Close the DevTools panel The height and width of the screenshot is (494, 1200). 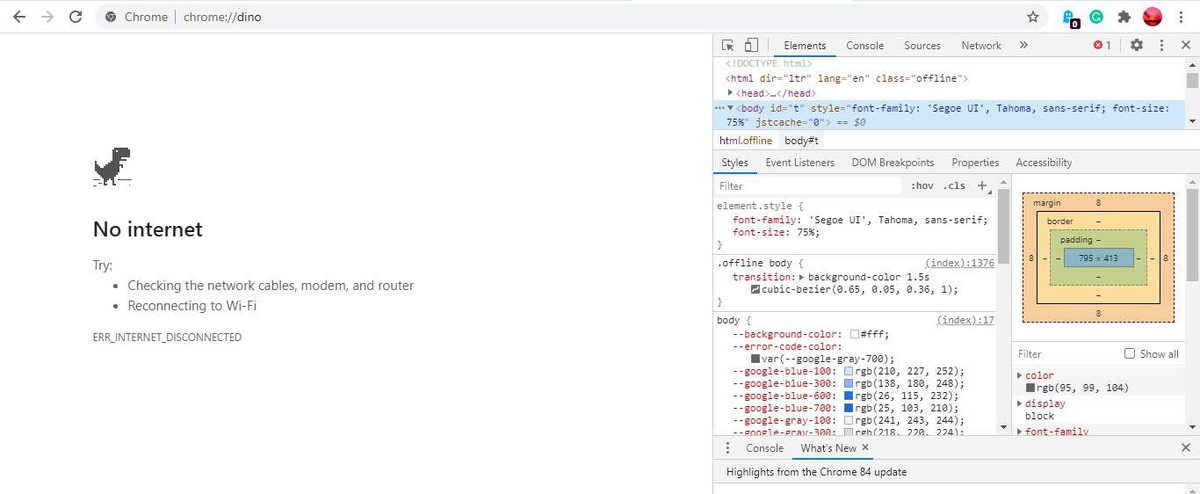1186,45
